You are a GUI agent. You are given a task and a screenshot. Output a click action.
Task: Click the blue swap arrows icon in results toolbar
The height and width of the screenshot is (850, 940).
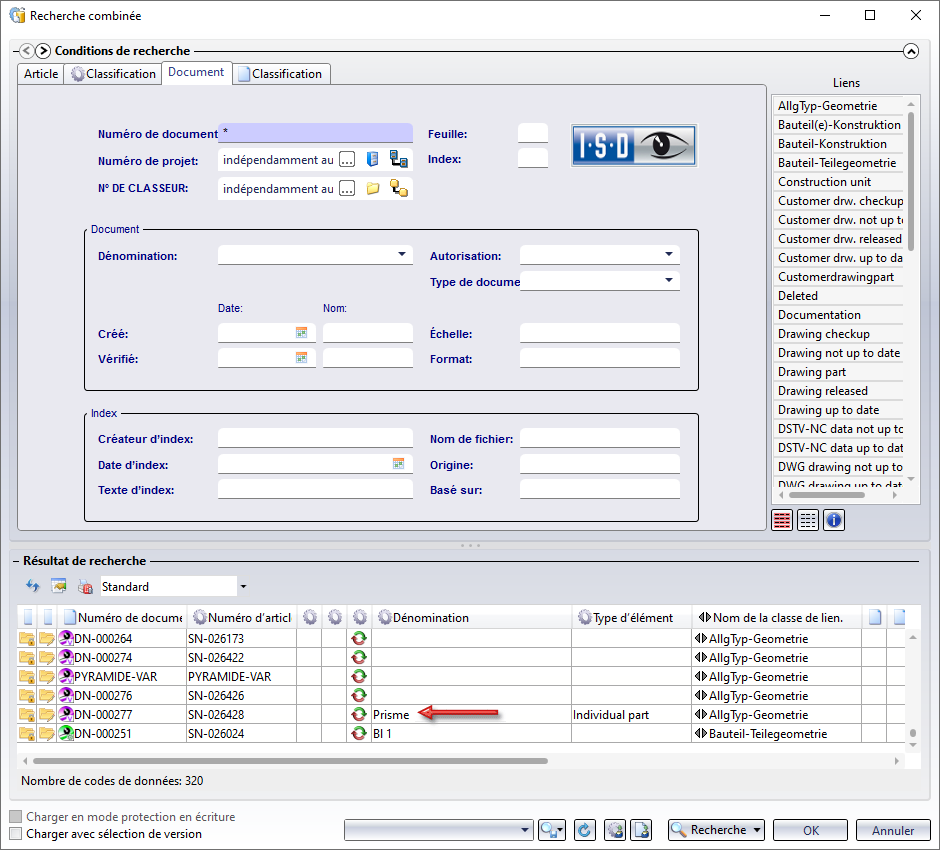pos(32,586)
